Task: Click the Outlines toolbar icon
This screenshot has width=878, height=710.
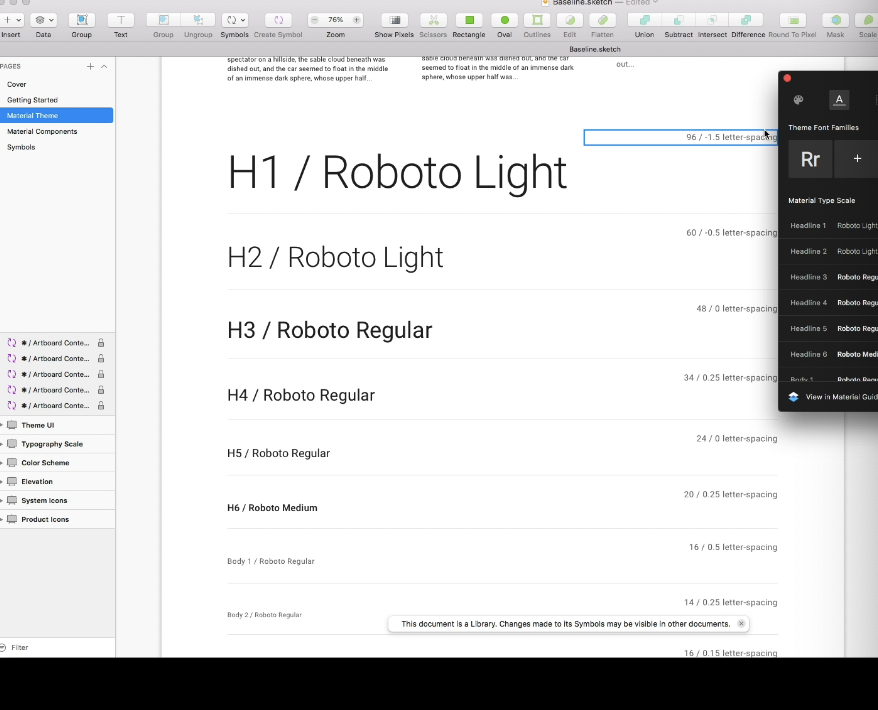Action: [537, 20]
